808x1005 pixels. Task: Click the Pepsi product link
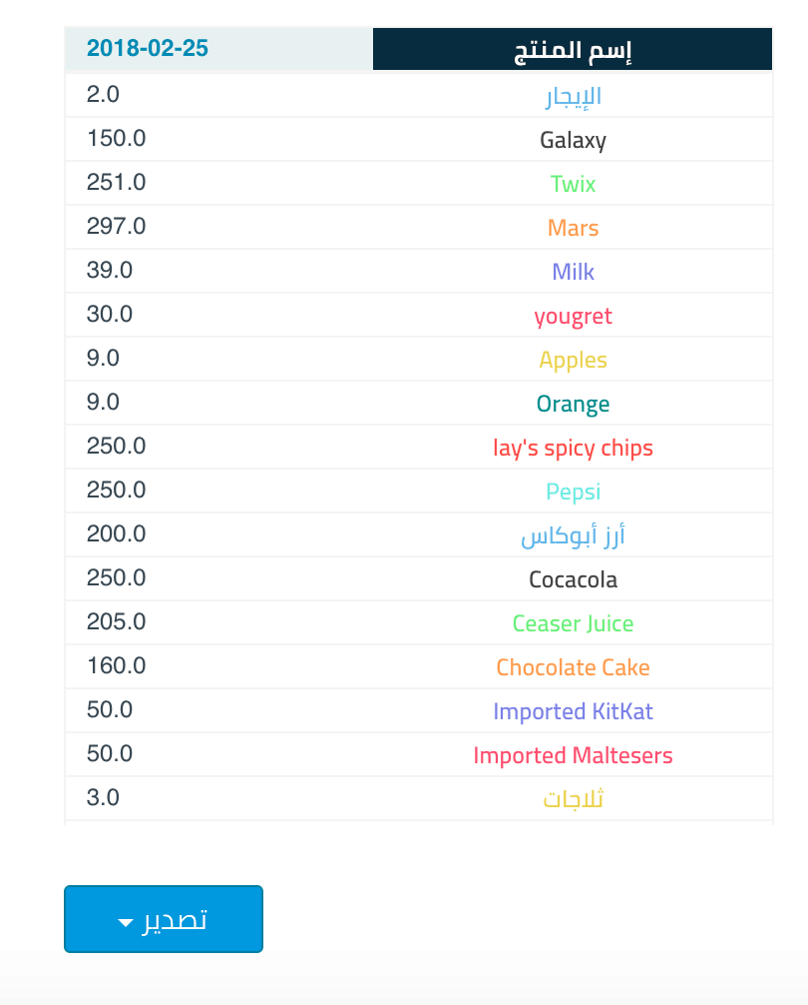pyautogui.click(x=573, y=492)
